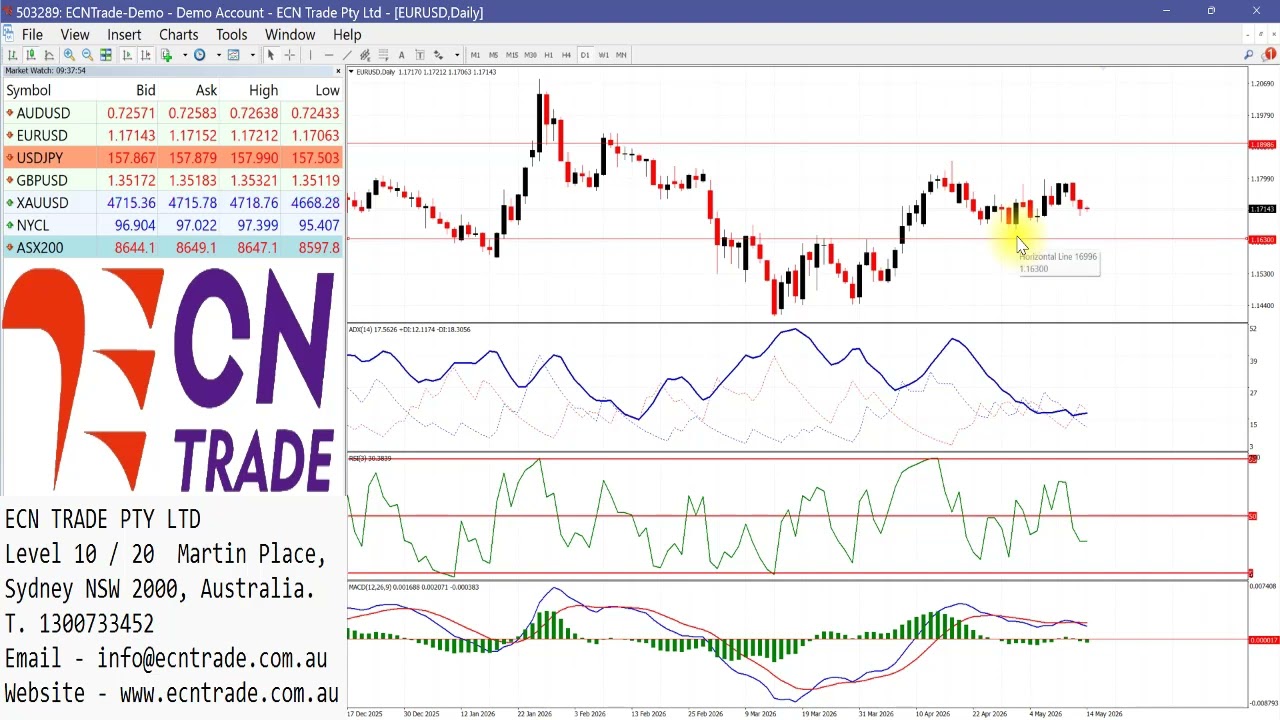Screen dimensions: 1280x720
Task: Click the Low column header
Action: (328, 90)
